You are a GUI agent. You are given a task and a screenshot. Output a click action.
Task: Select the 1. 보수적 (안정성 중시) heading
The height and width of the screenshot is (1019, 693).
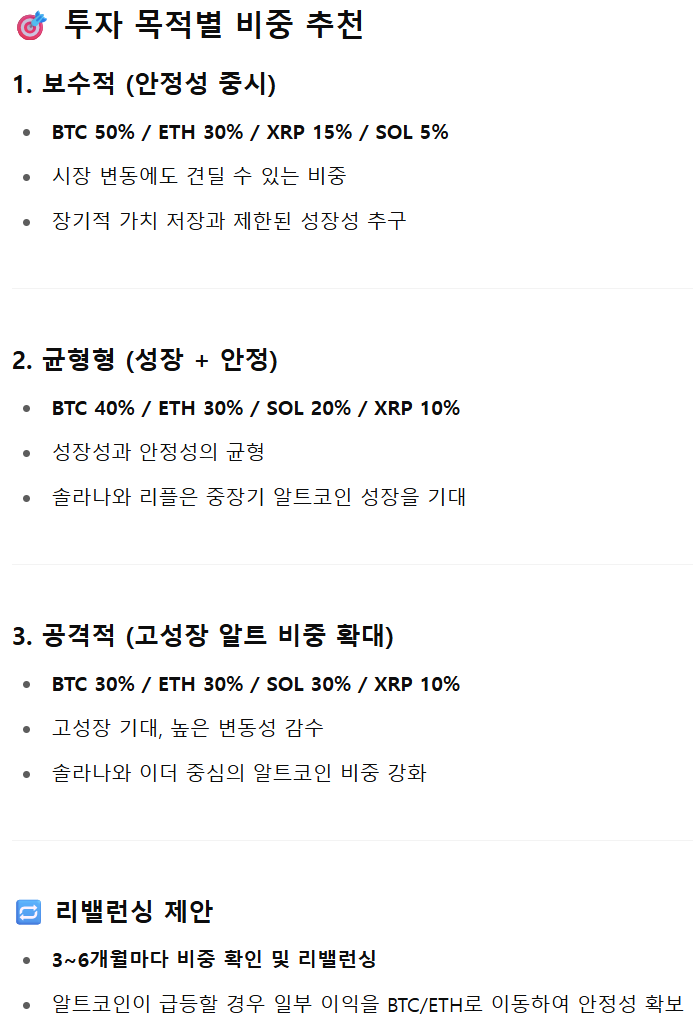click(144, 83)
